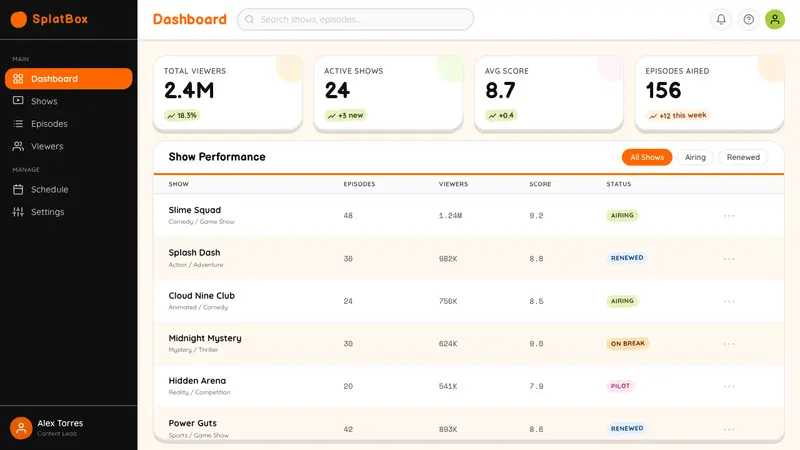Viewport: 800px width, 450px height.
Task: Click the Avg Score 8.7 card
Action: click(548, 93)
